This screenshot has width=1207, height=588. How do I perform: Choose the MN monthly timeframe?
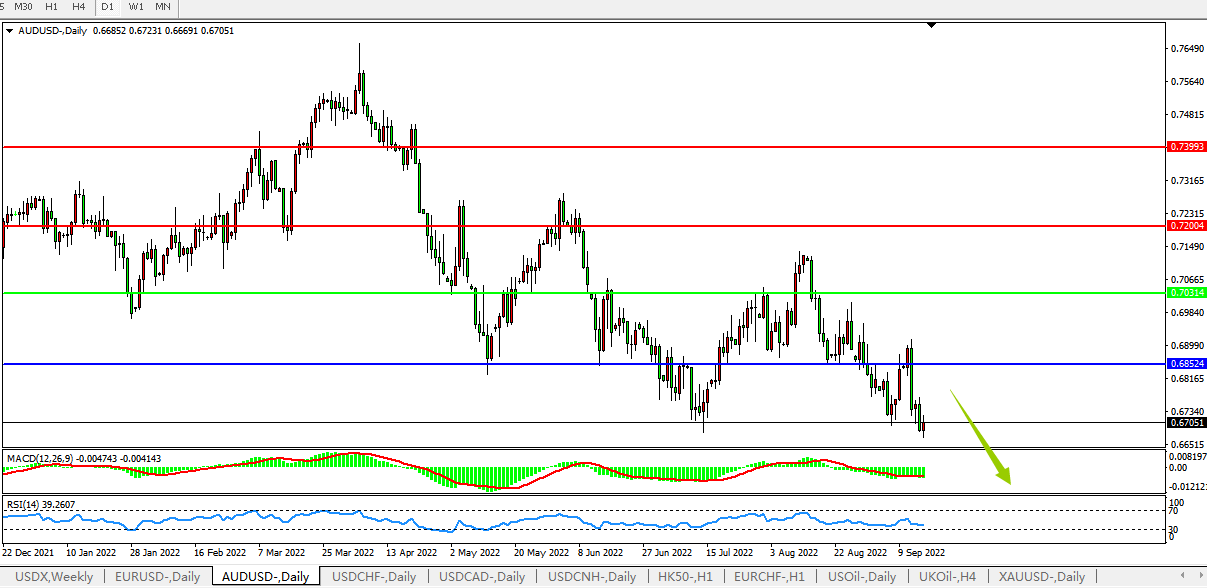163,7
